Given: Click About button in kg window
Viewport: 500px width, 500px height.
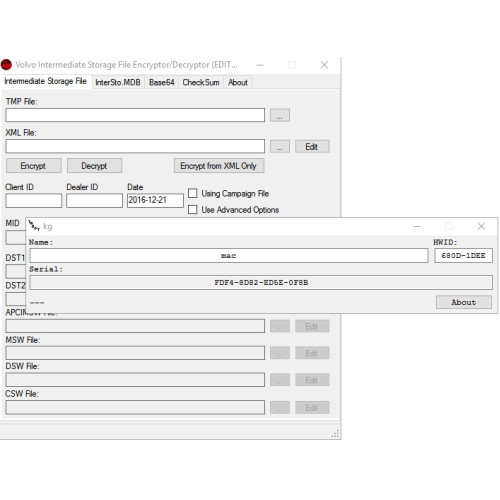Looking at the screenshot, I should pyautogui.click(x=464, y=302).
